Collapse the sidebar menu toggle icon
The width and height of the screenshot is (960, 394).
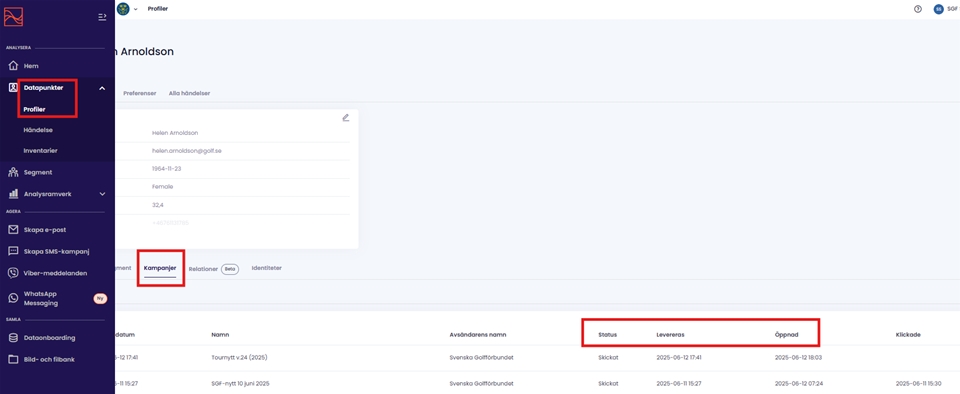pyautogui.click(x=102, y=17)
